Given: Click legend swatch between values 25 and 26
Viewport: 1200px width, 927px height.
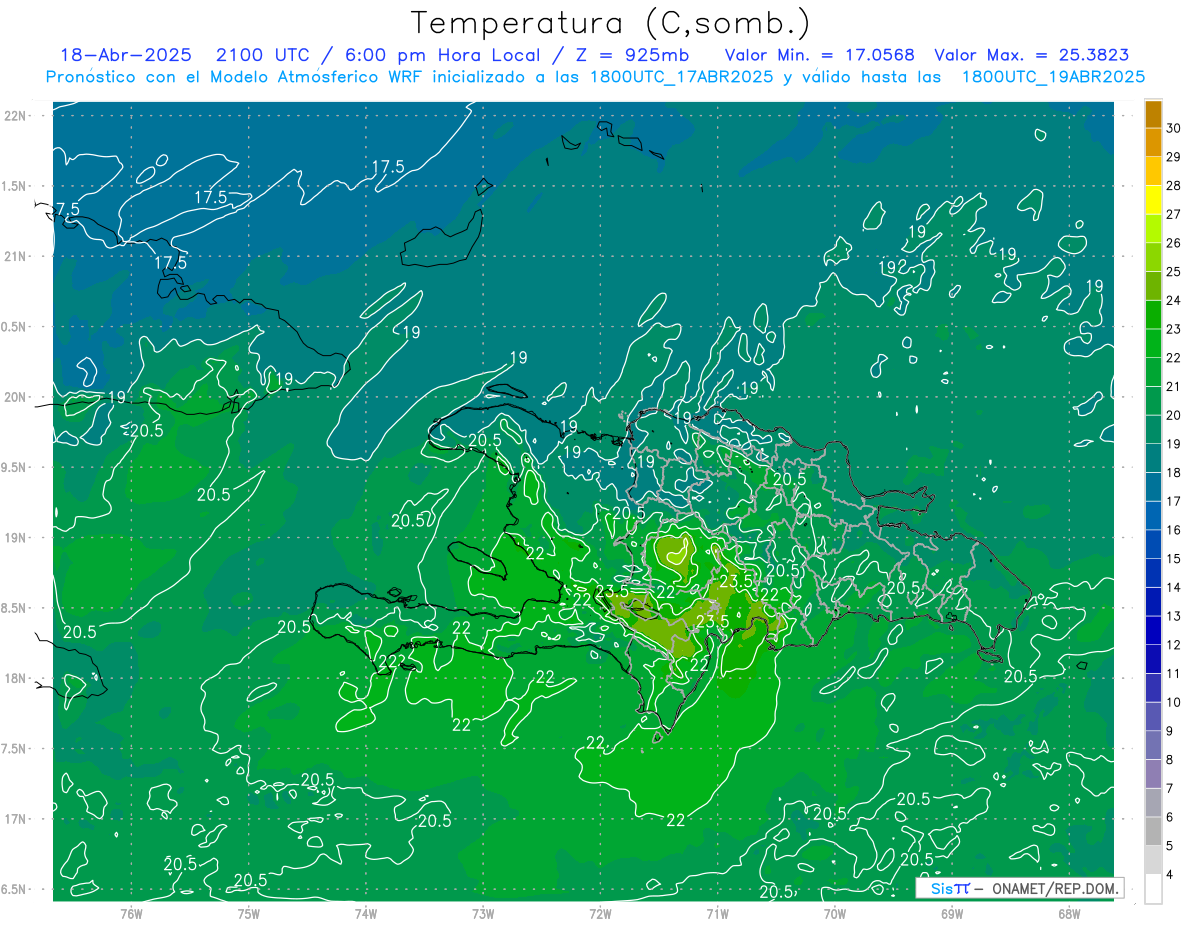Looking at the screenshot, I should pos(1153,257).
